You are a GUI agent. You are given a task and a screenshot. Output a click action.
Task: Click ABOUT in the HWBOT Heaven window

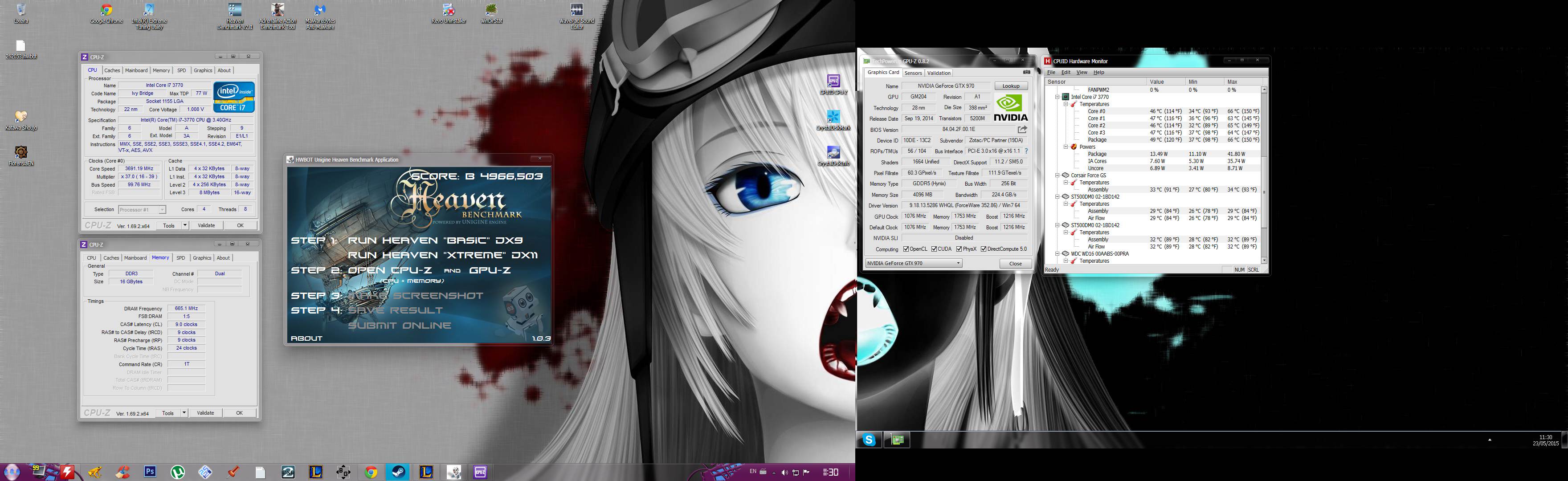coord(307,338)
